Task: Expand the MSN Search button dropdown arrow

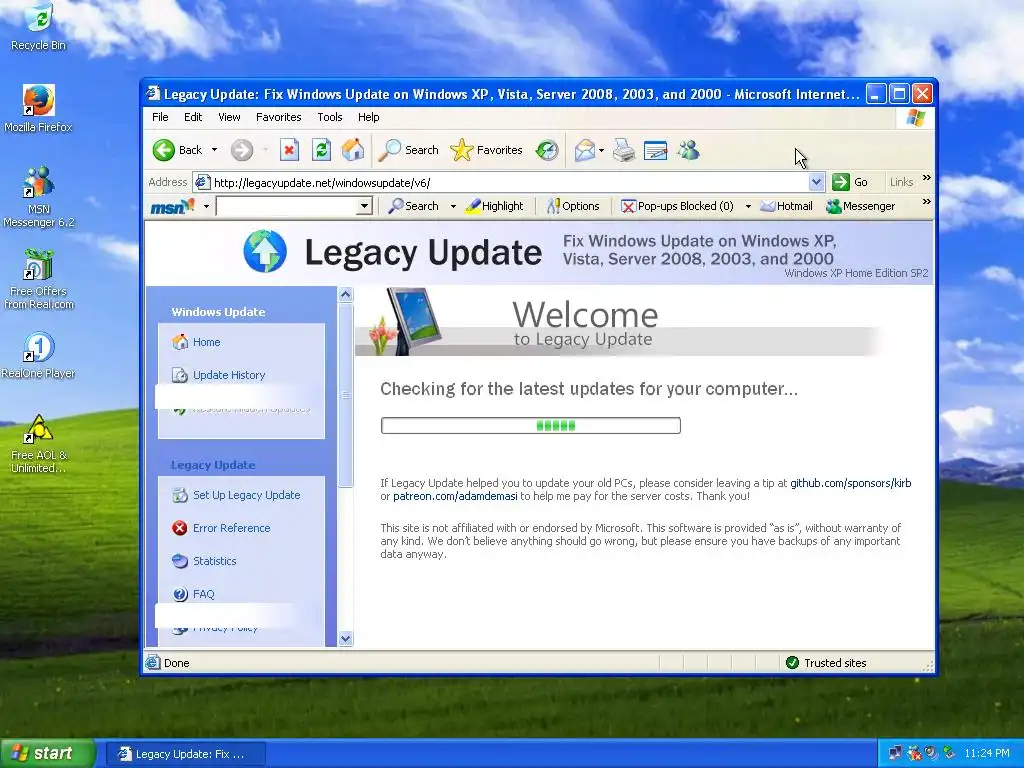Action: [x=453, y=206]
